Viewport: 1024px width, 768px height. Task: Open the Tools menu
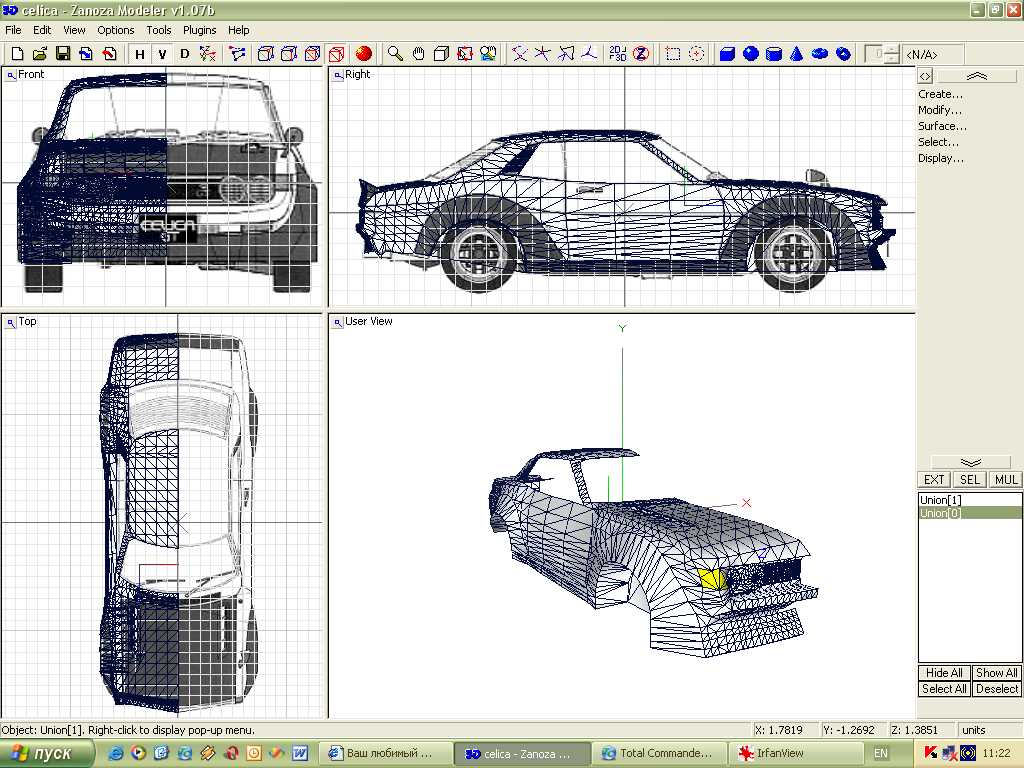click(159, 30)
